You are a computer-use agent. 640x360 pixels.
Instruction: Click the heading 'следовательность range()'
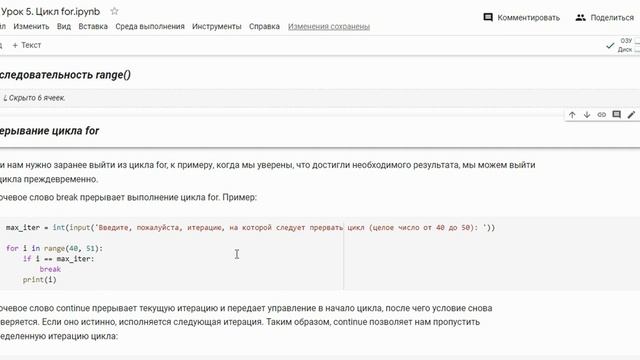coord(65,75)
